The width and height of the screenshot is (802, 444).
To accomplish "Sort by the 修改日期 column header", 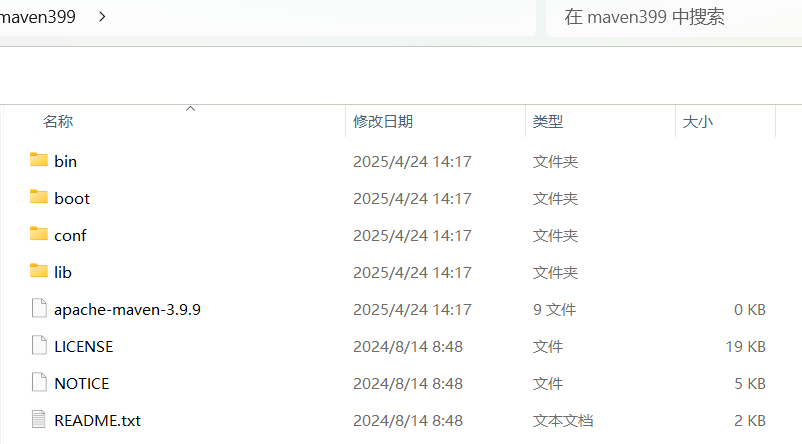I will coord(383,122).
